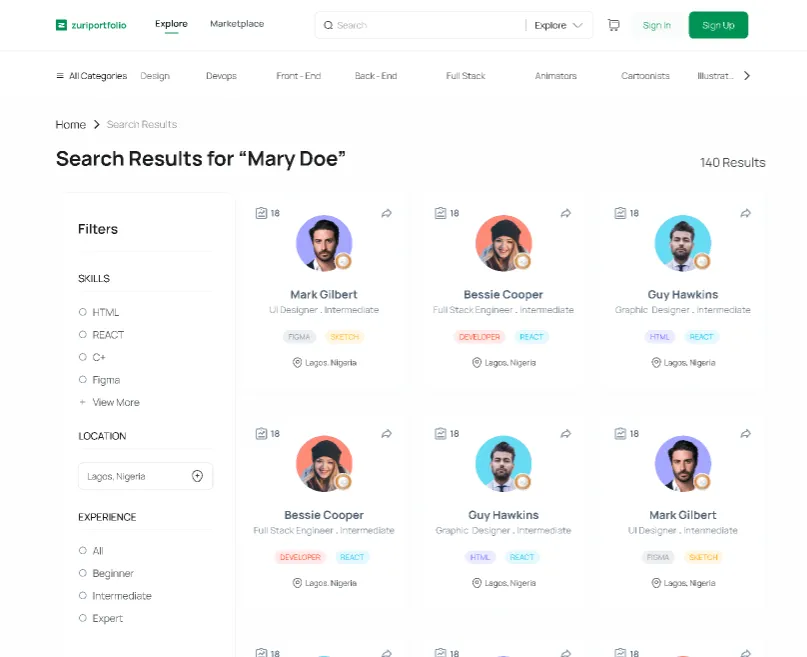Open first-row Guy Hawkins' name link
The width and height of the screenshot is (807, 657).
pos(682,294)
